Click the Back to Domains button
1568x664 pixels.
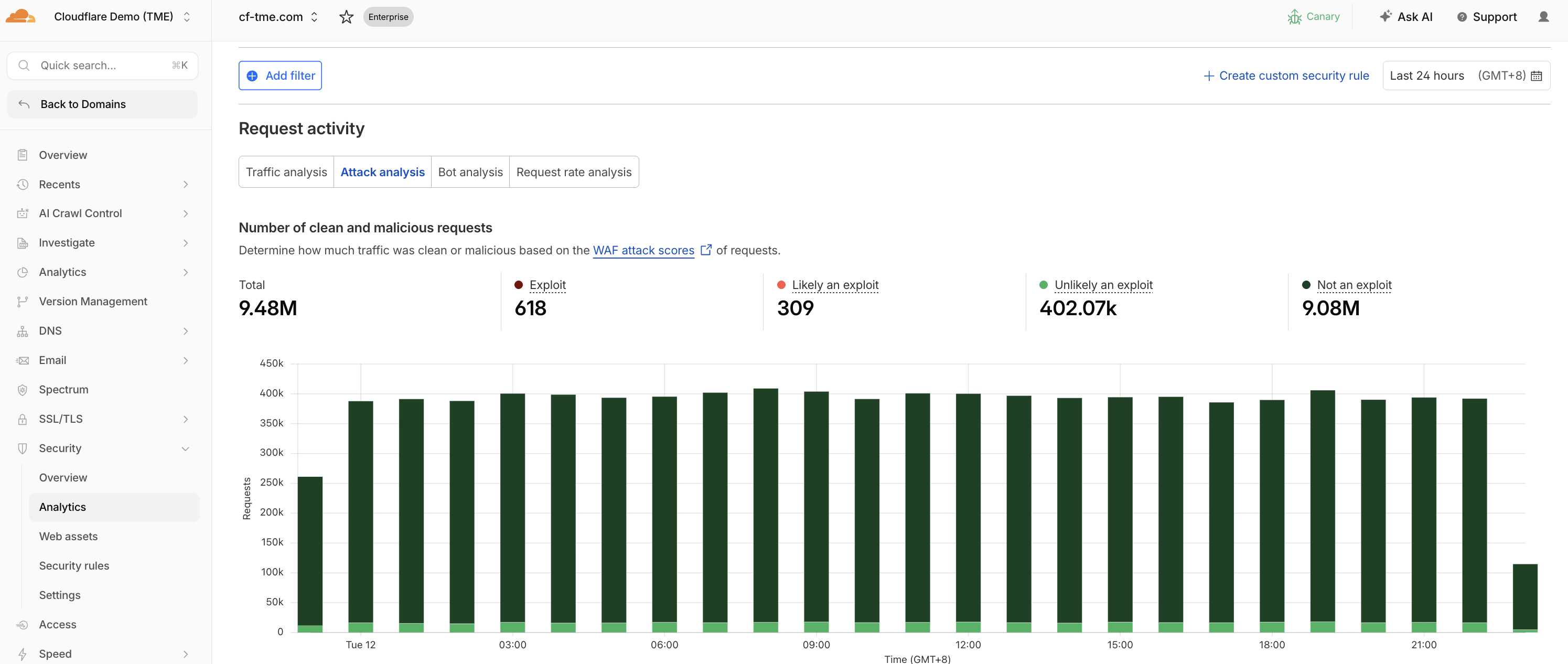[x=102, y=104]
